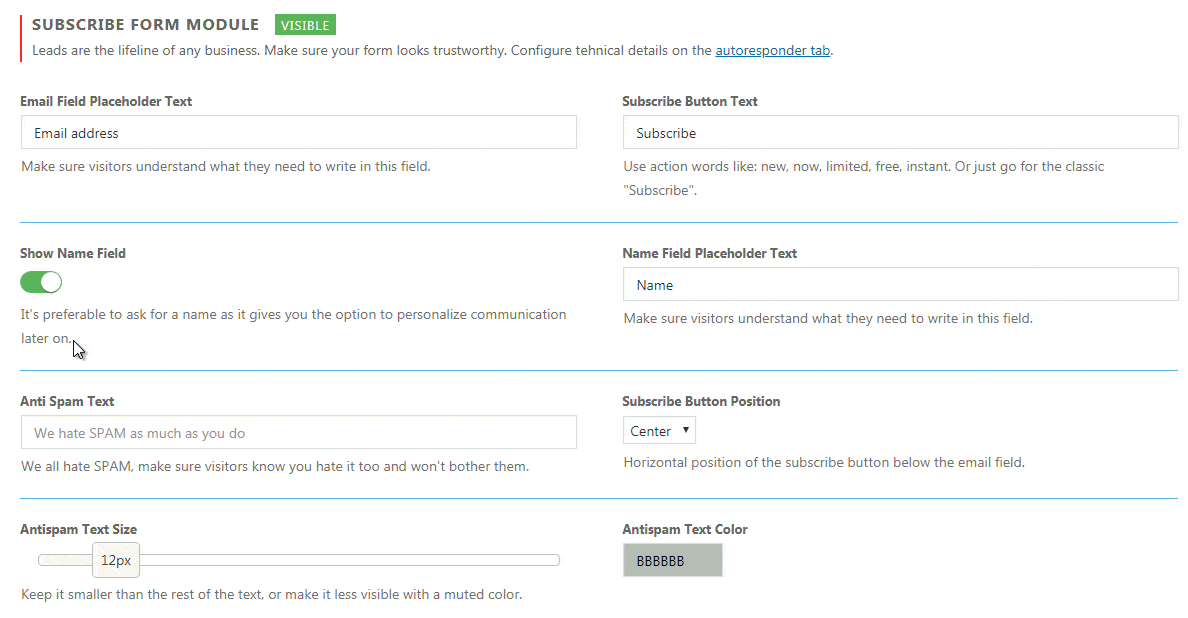The image size is (1188, 618).
Task: Click the Subscribe Button Position label
Action: click(701, 401)
